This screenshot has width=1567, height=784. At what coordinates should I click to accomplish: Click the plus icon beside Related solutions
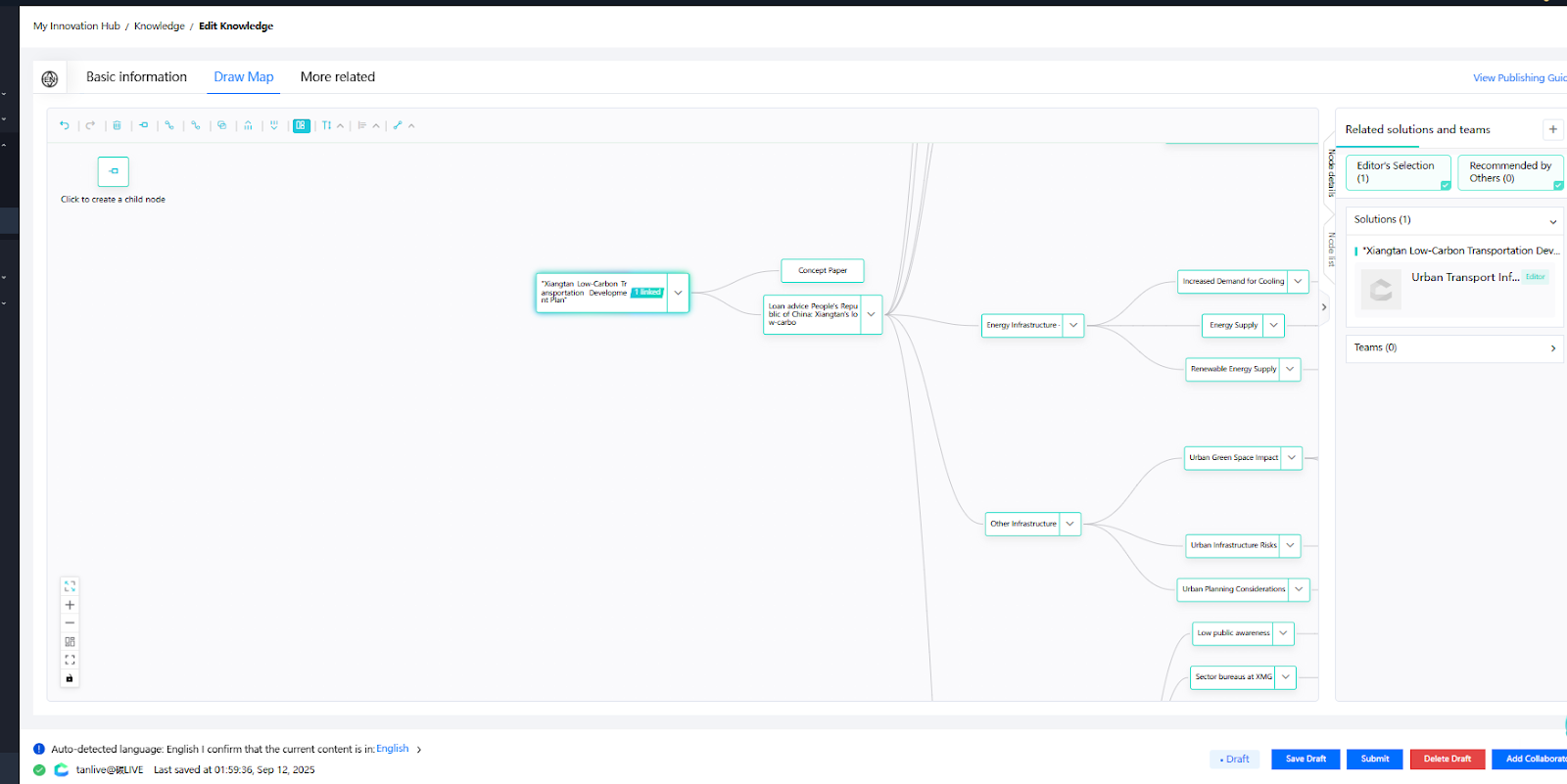click(1552, 129)
